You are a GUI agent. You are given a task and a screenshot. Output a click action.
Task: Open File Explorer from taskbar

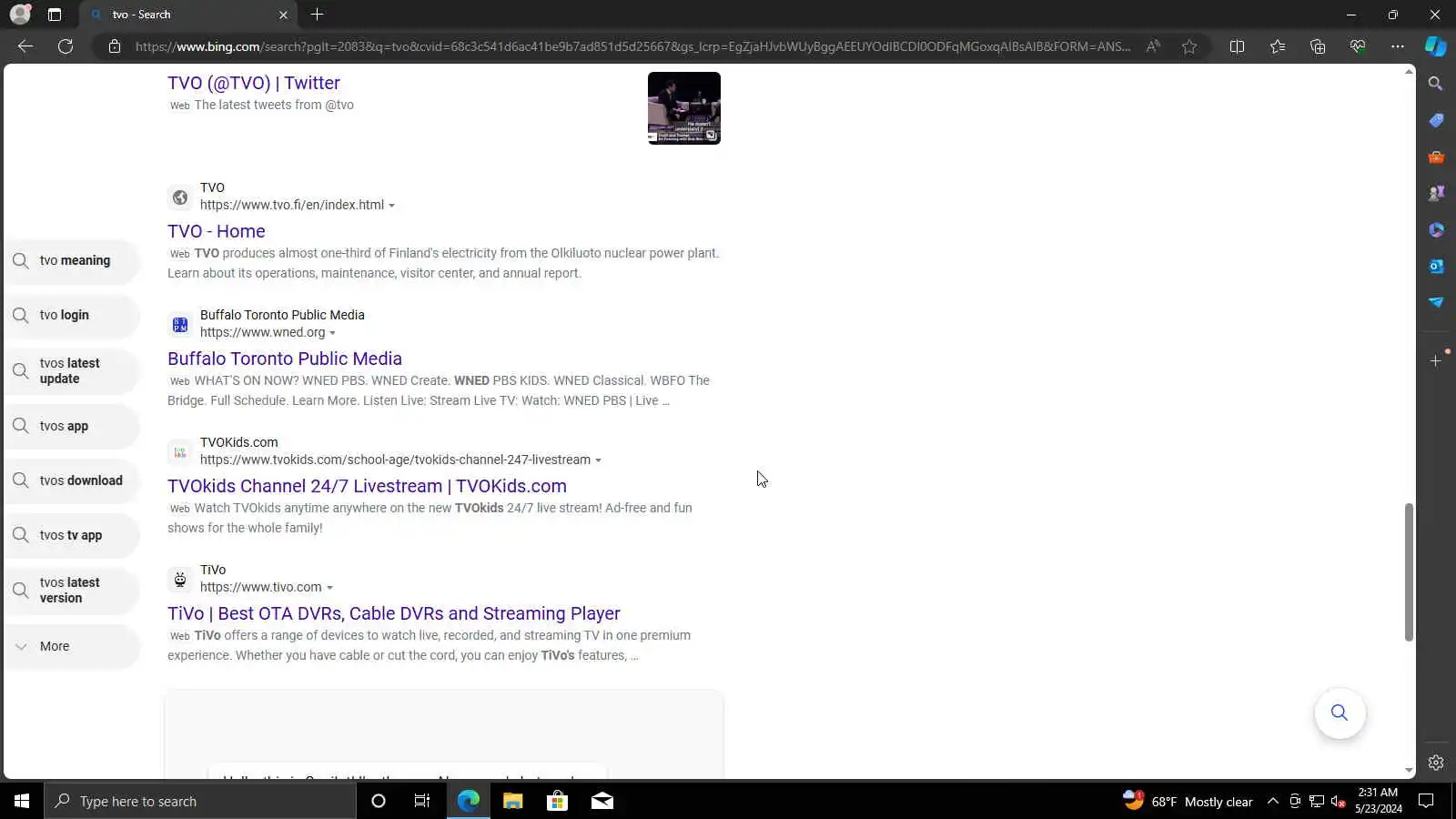tap(512, 802)
